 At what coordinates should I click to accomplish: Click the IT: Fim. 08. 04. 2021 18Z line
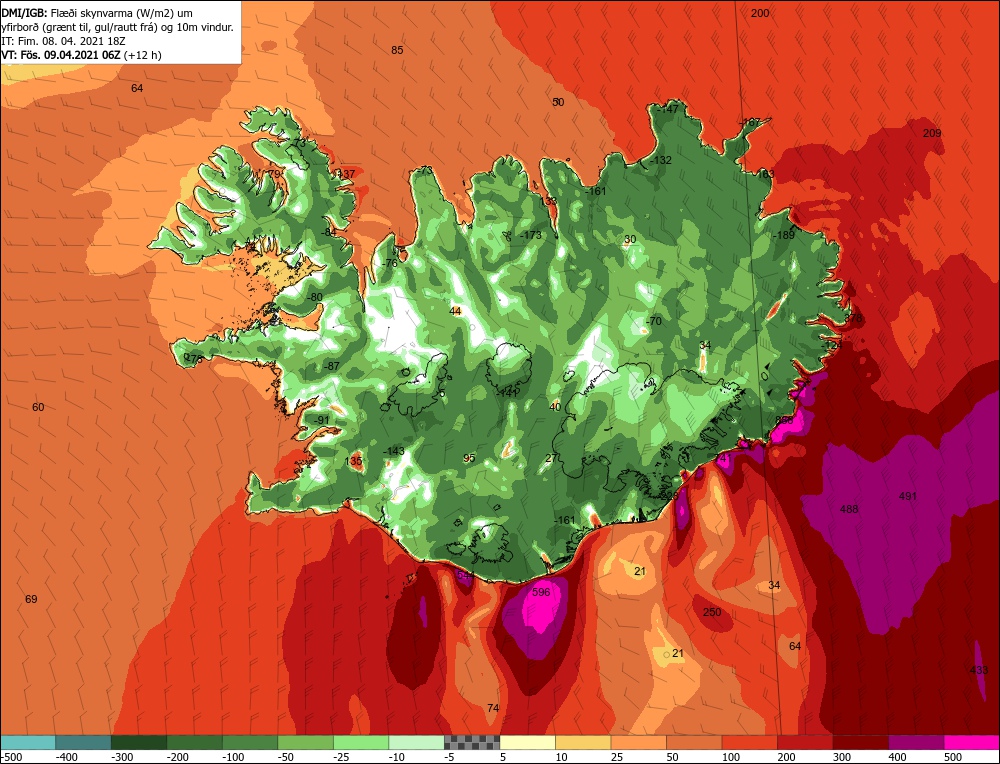click(x=64, y=41)
